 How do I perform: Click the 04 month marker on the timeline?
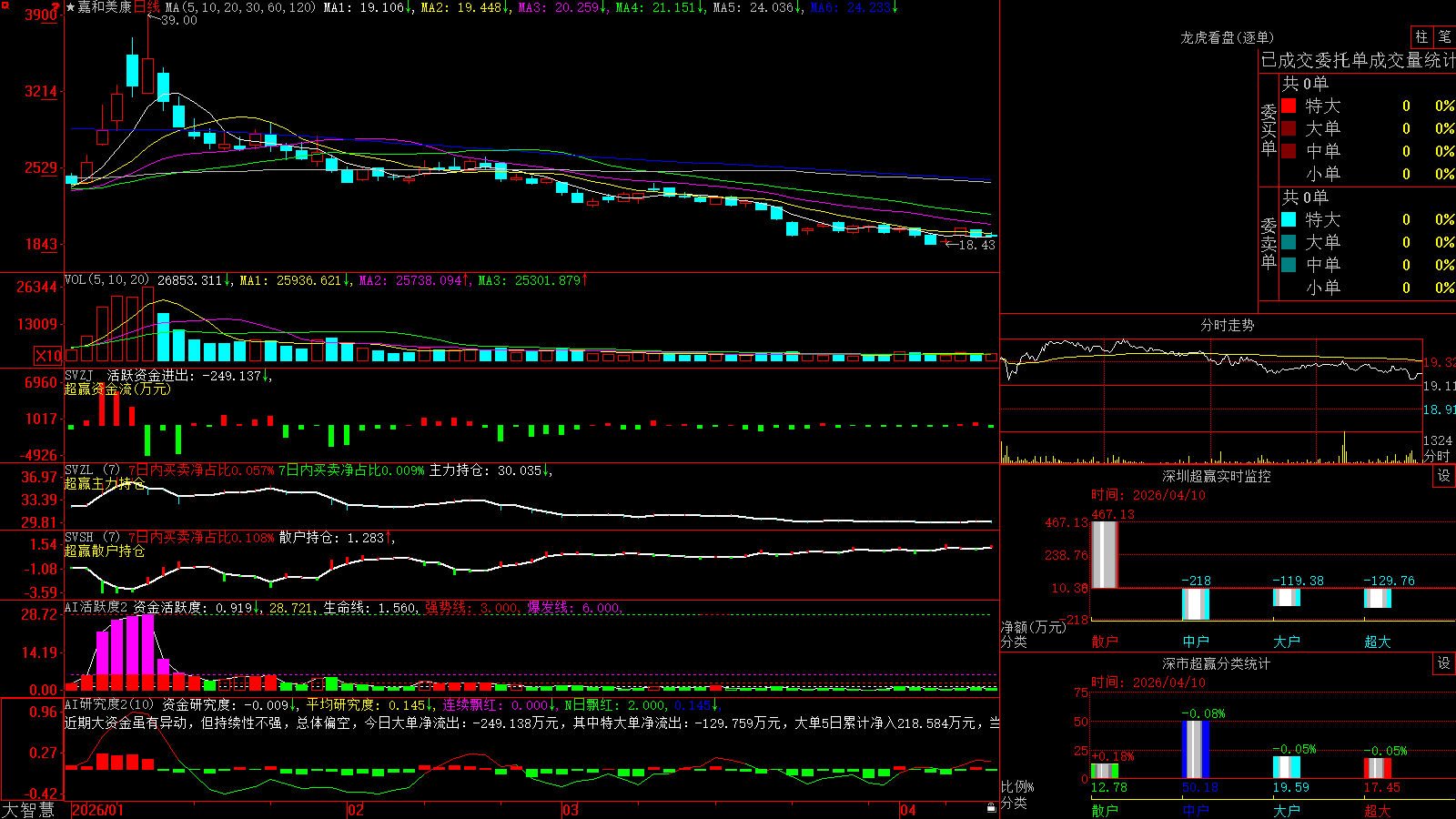coord(908,810)
